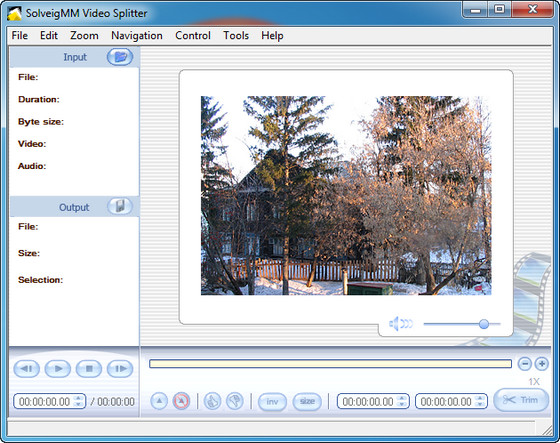Adjust the volume slider handle
Screen dimensions: 560x443
[484, 324]
